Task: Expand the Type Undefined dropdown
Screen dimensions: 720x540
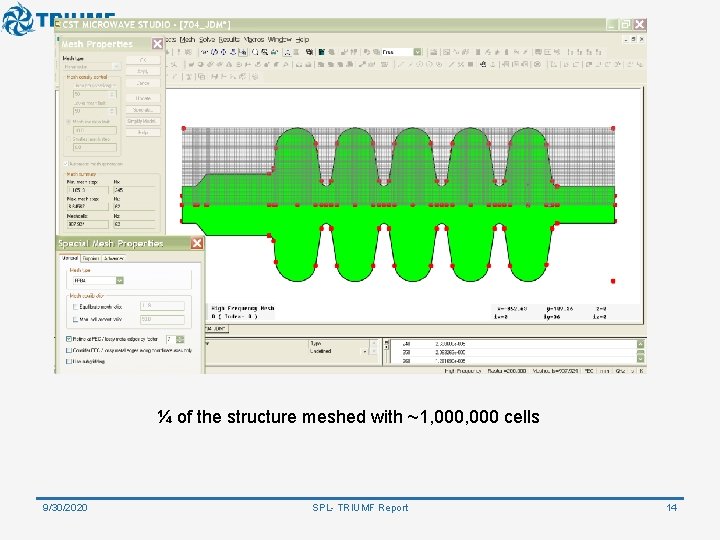Action: 366,351
